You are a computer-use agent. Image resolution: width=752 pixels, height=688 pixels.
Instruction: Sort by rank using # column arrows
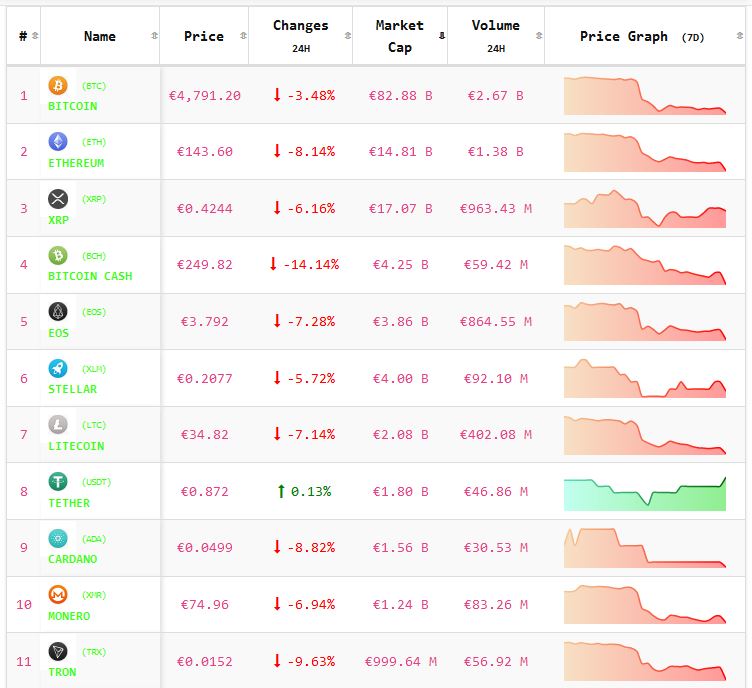(35, 36)
